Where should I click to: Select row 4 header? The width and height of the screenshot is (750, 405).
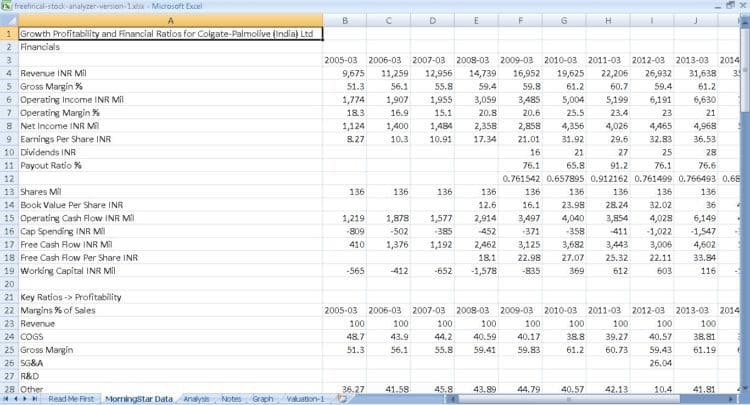click(9, 73)
